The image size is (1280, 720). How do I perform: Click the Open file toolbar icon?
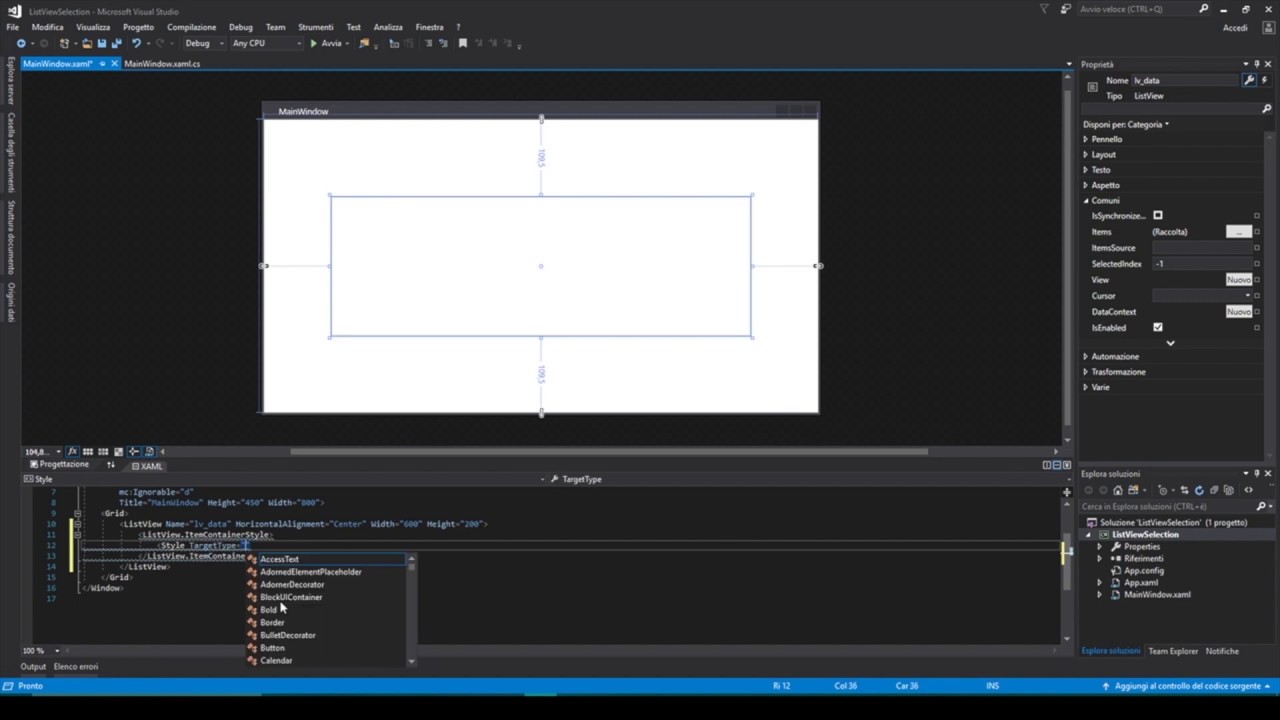coord(86,43)
